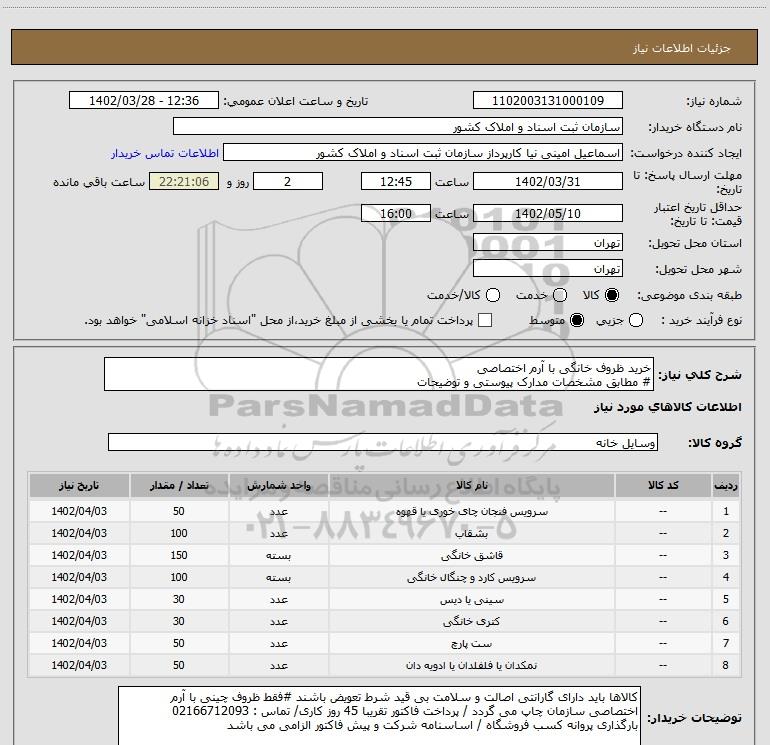Click the delivery province field تهران
The height and width of the screenshot is (745, 770).
click(x=548, y=243)
